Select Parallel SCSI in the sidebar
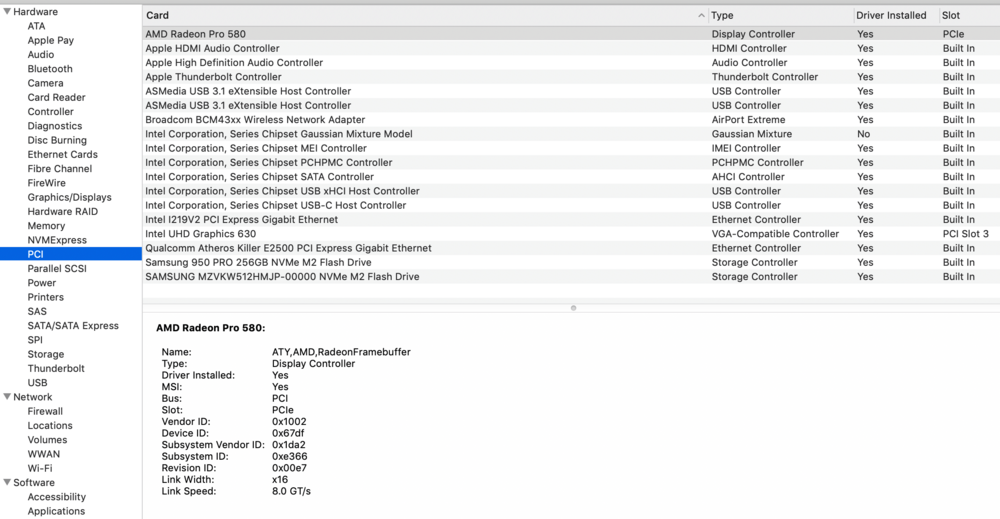The width and height of the screenshot is (1000, 519). click(x=57, y=268)
